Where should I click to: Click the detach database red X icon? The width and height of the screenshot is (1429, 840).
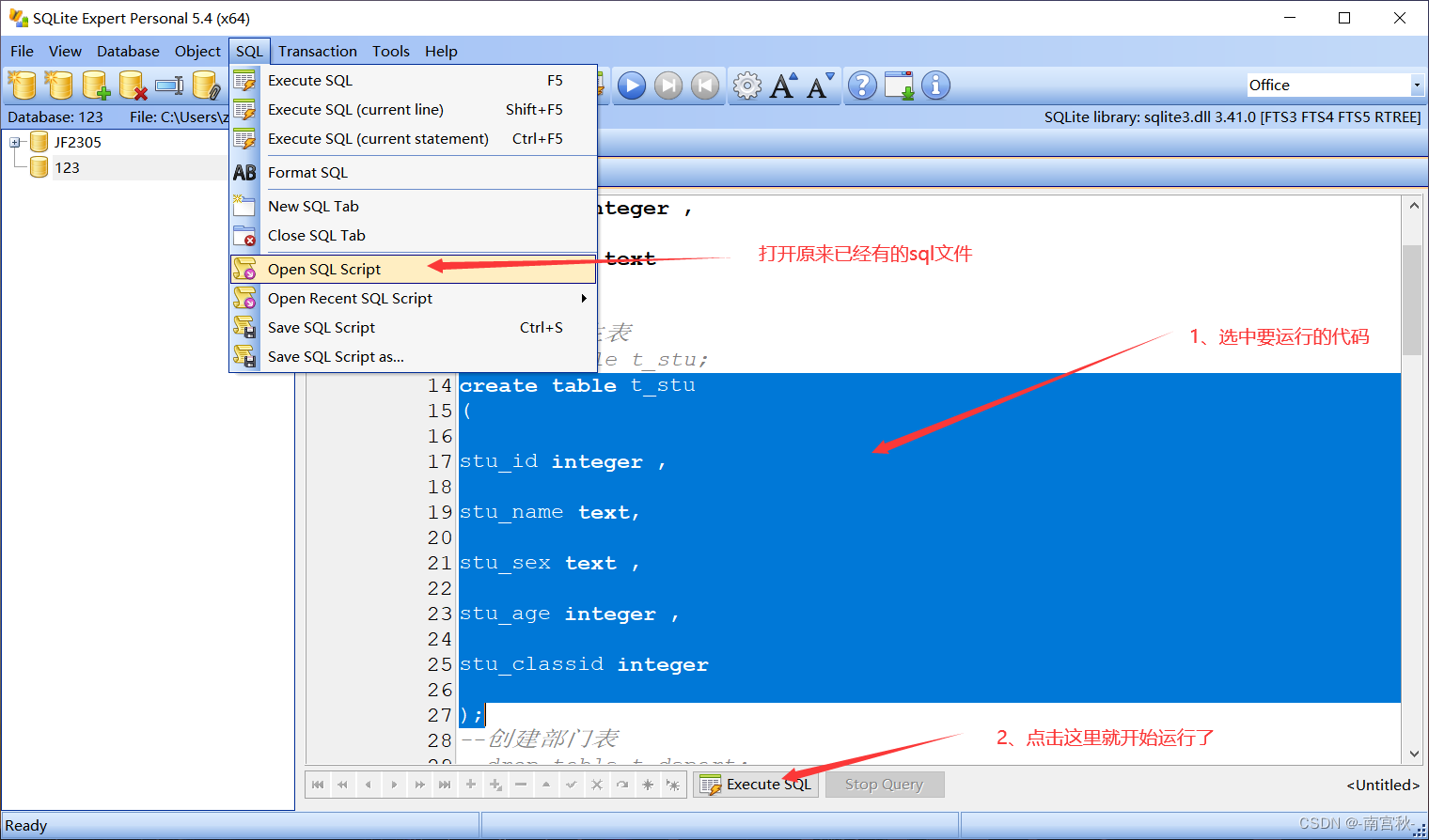tap(132, 85)
